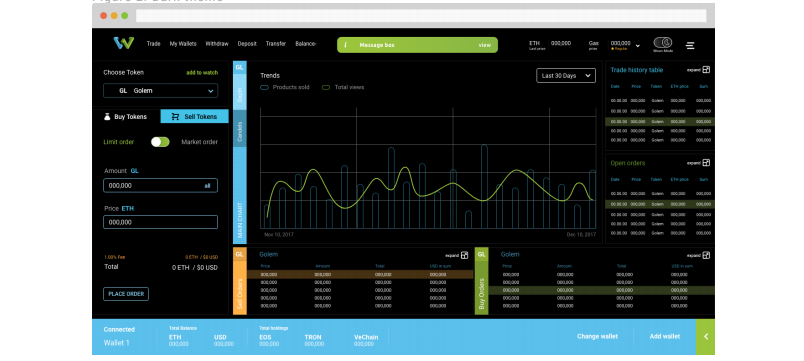Open the hamburger menu icon
The image size is (804, 361).
coord(690,46)
